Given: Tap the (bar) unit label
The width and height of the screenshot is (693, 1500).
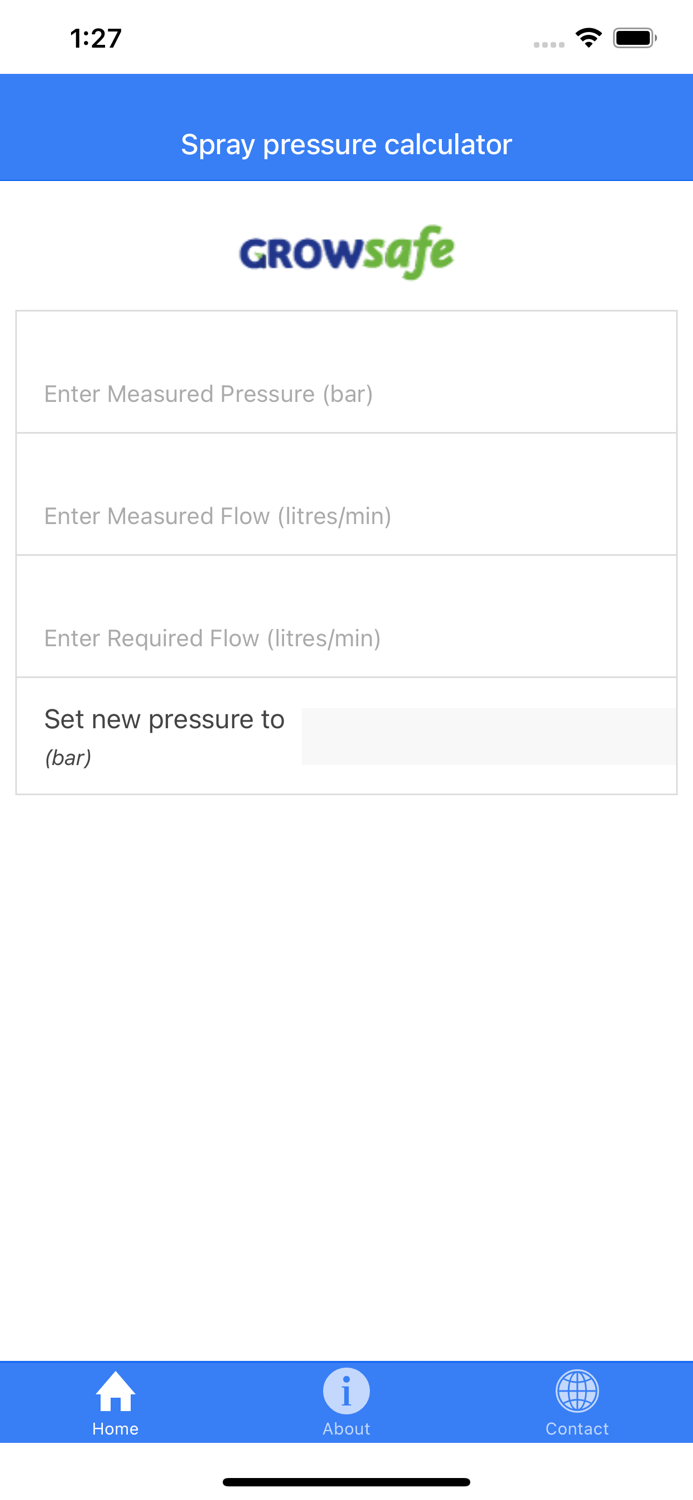Looking at the screenshot, I should pyautogui.click(x=68, y=758).
